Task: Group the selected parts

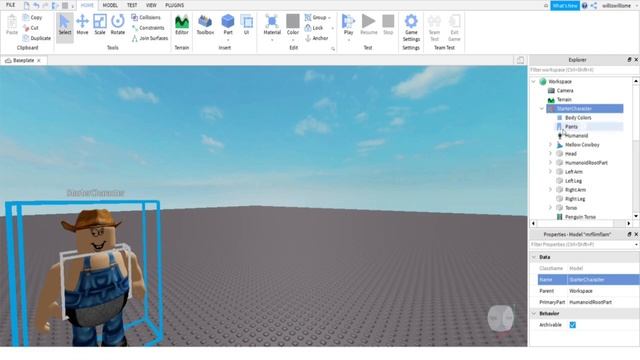Action: [316, 18]
